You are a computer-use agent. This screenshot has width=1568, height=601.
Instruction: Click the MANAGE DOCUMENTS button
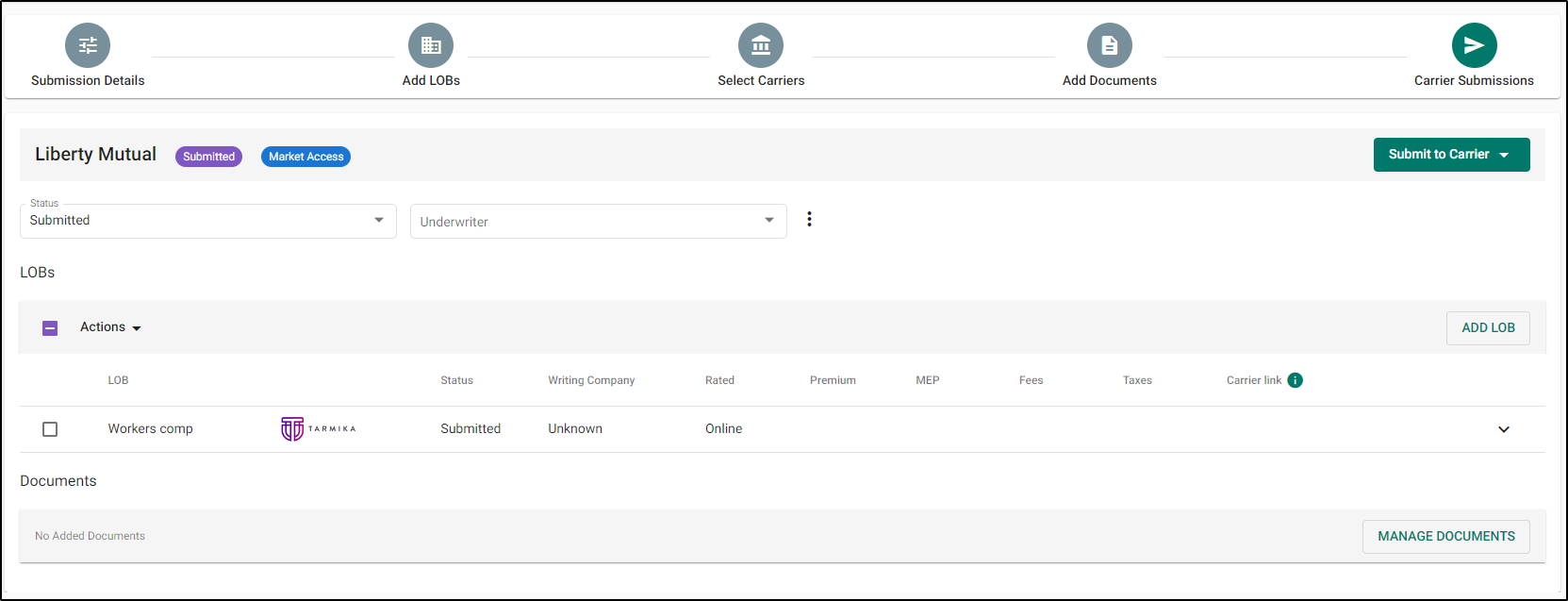click(x=1446, y=536)
